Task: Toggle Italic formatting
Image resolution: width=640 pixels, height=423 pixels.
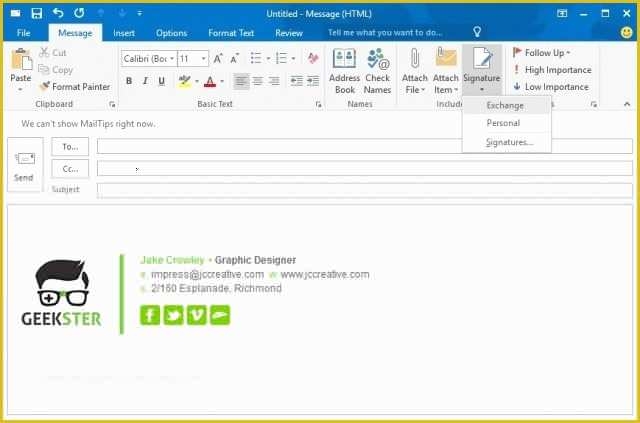Action: click(x=145, y=81)
